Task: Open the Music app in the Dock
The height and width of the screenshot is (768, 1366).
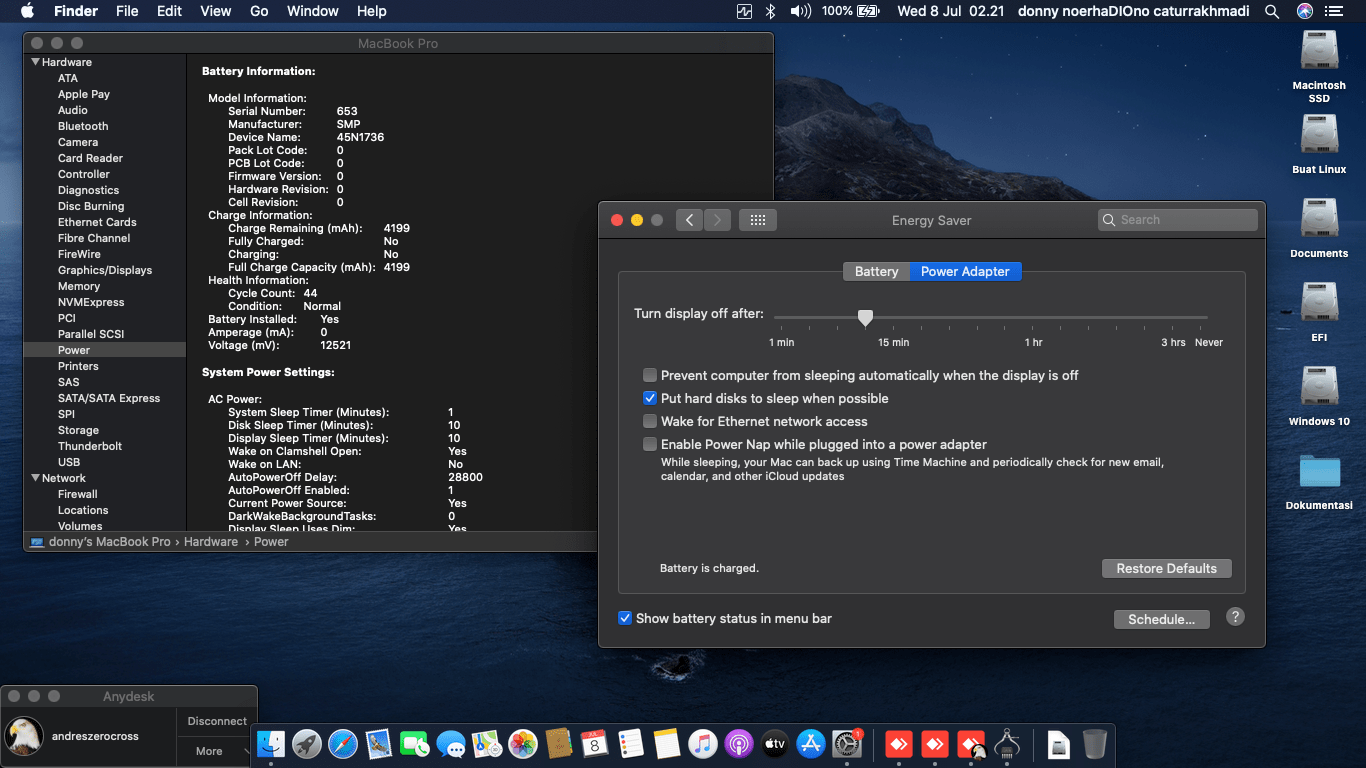Action: pyautogui.click(x=703, y=744)
